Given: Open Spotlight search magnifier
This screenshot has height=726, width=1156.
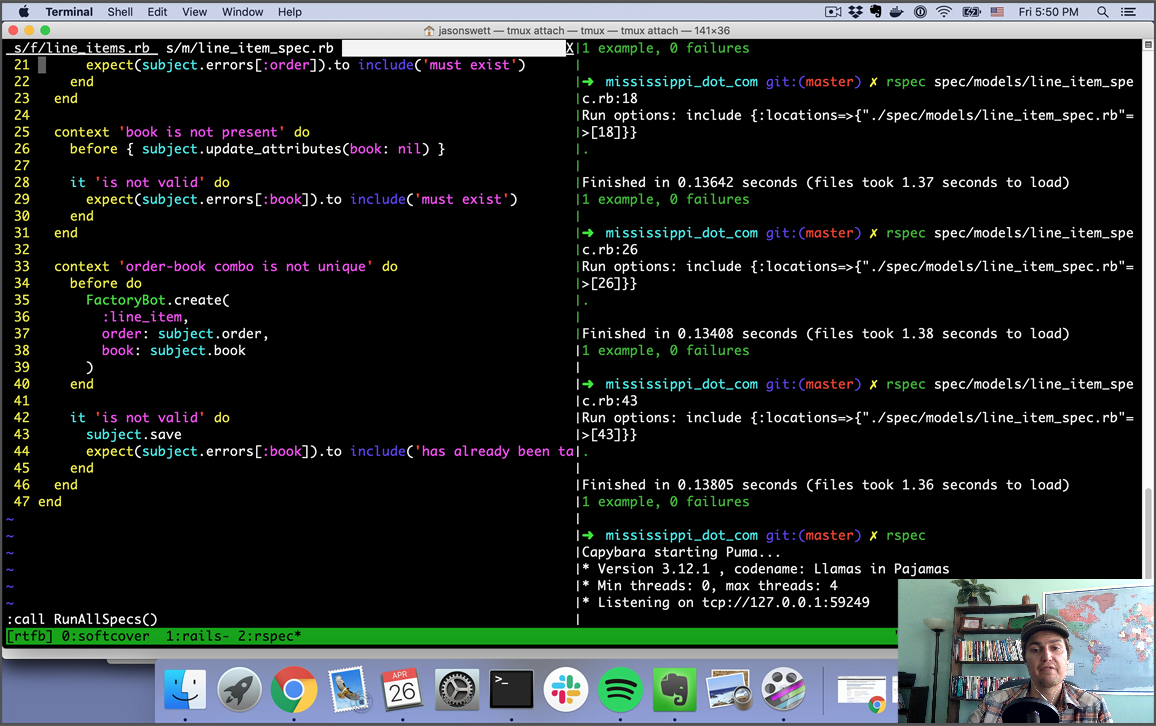Looking at the screenshot, I should [x=1103, y=12].
